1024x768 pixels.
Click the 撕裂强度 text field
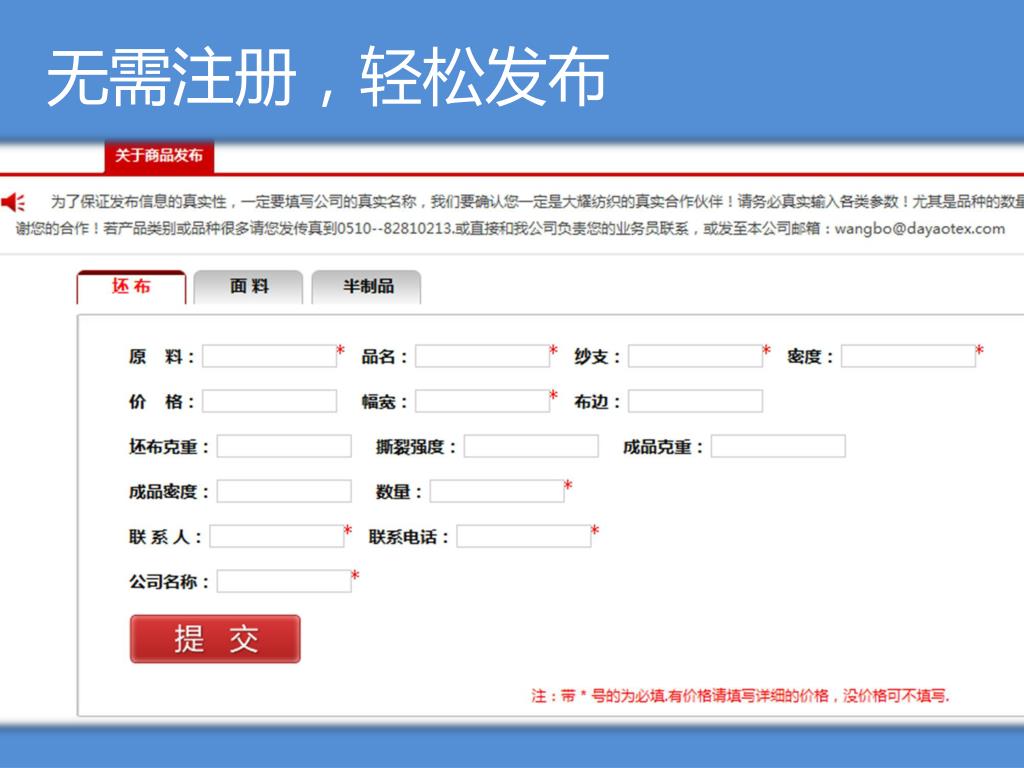point(531,447)
